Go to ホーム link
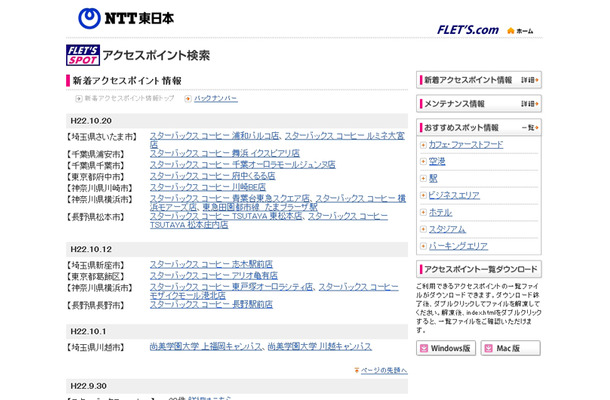The height and width of the screenshot is (400, 610). [x=525, y=31]
